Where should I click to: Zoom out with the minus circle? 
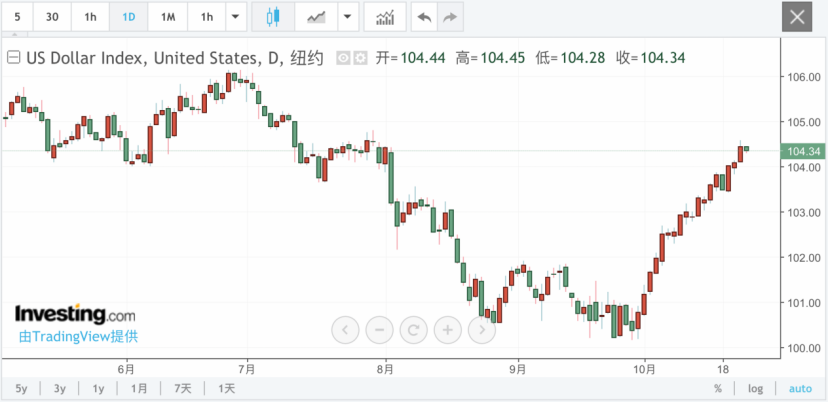tap(379, 330)
